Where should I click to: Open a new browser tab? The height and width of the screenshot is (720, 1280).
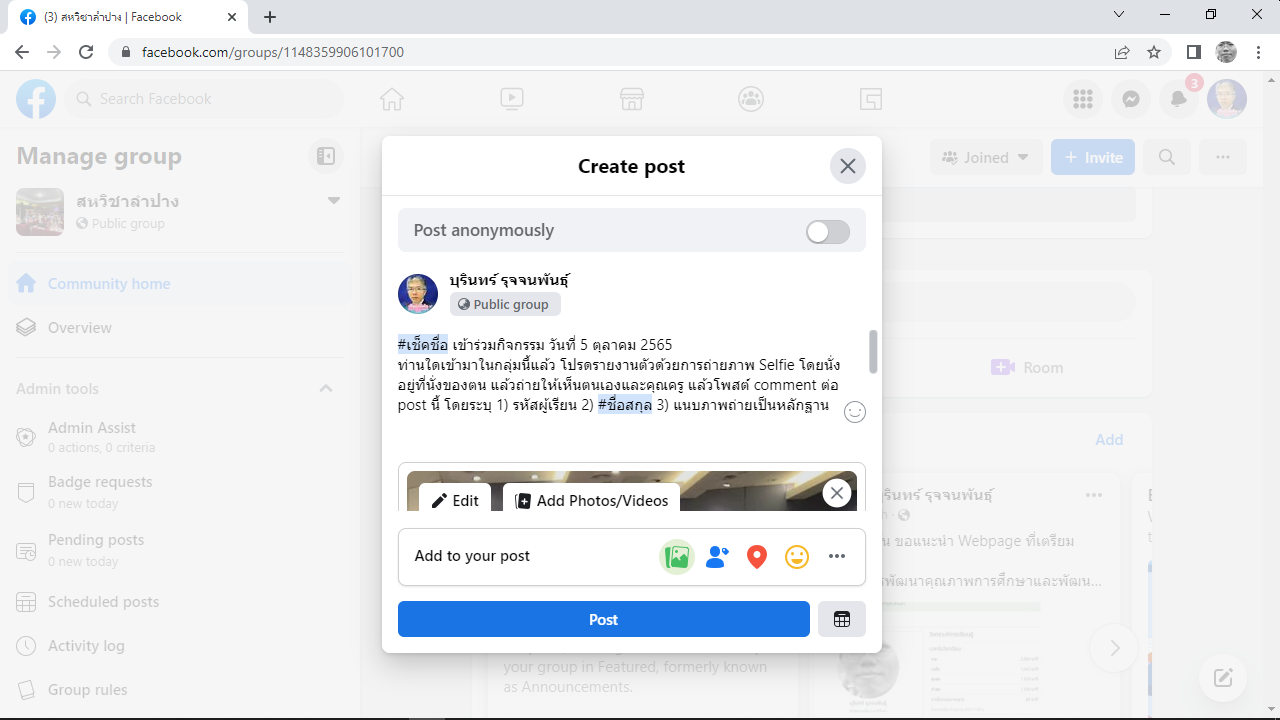(270, 17)
